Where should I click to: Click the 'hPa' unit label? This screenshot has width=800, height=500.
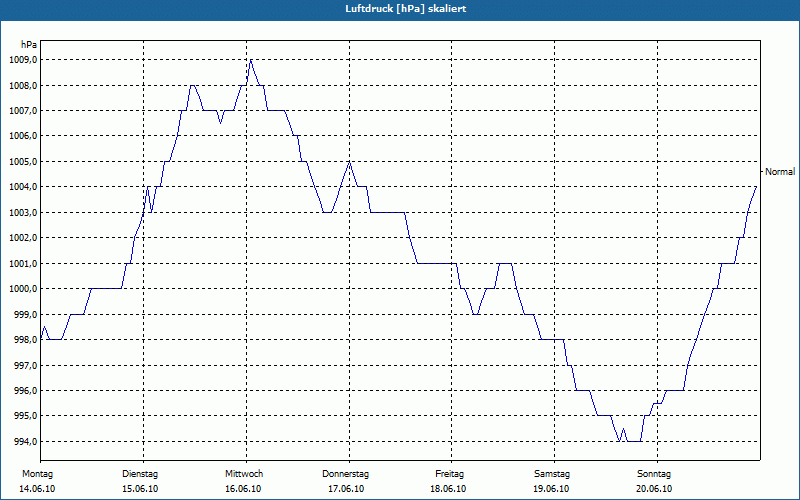pos(29,44)
